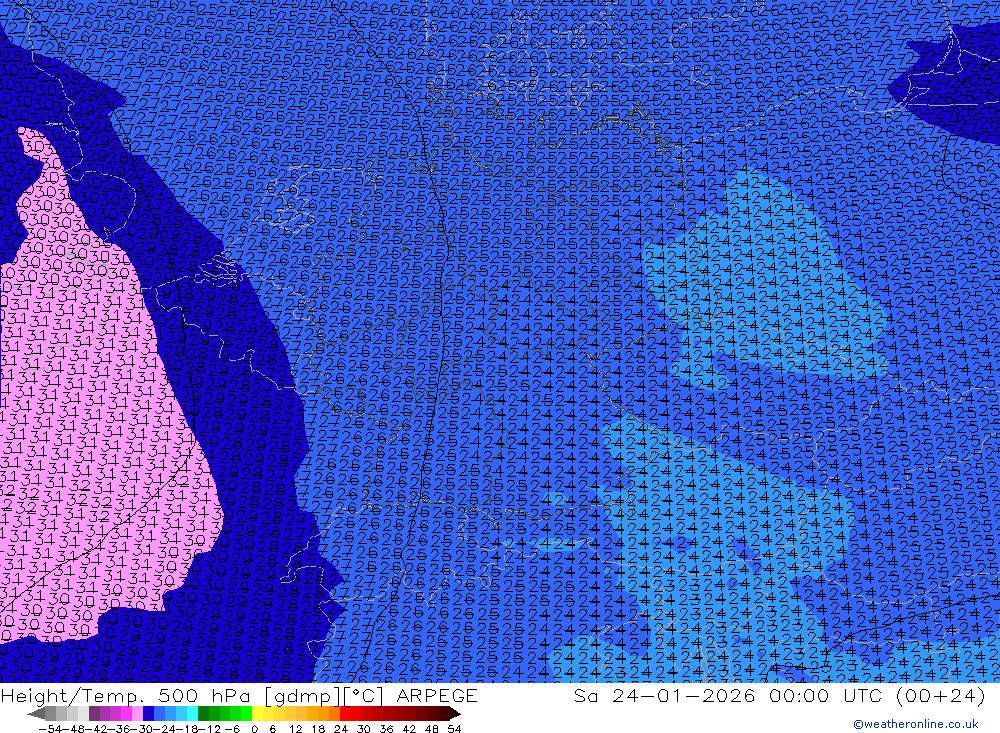Open the weatheronline.co.uk copyright link
The width and height of the screenshot is (1000, 733).
[x=916, y=724]
